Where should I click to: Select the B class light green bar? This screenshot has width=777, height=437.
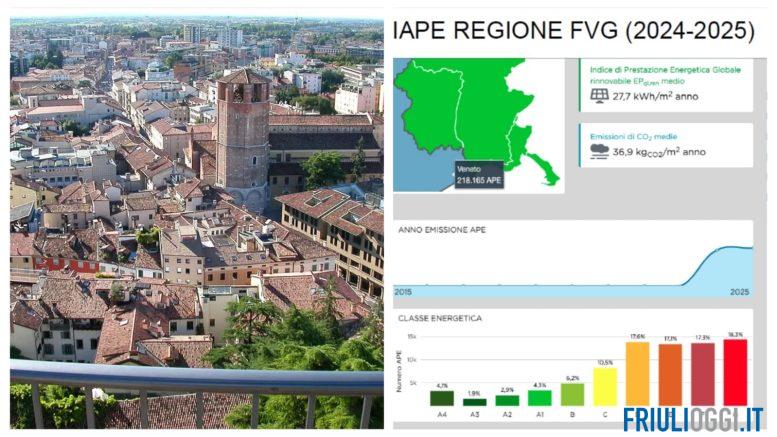point(572,394)
